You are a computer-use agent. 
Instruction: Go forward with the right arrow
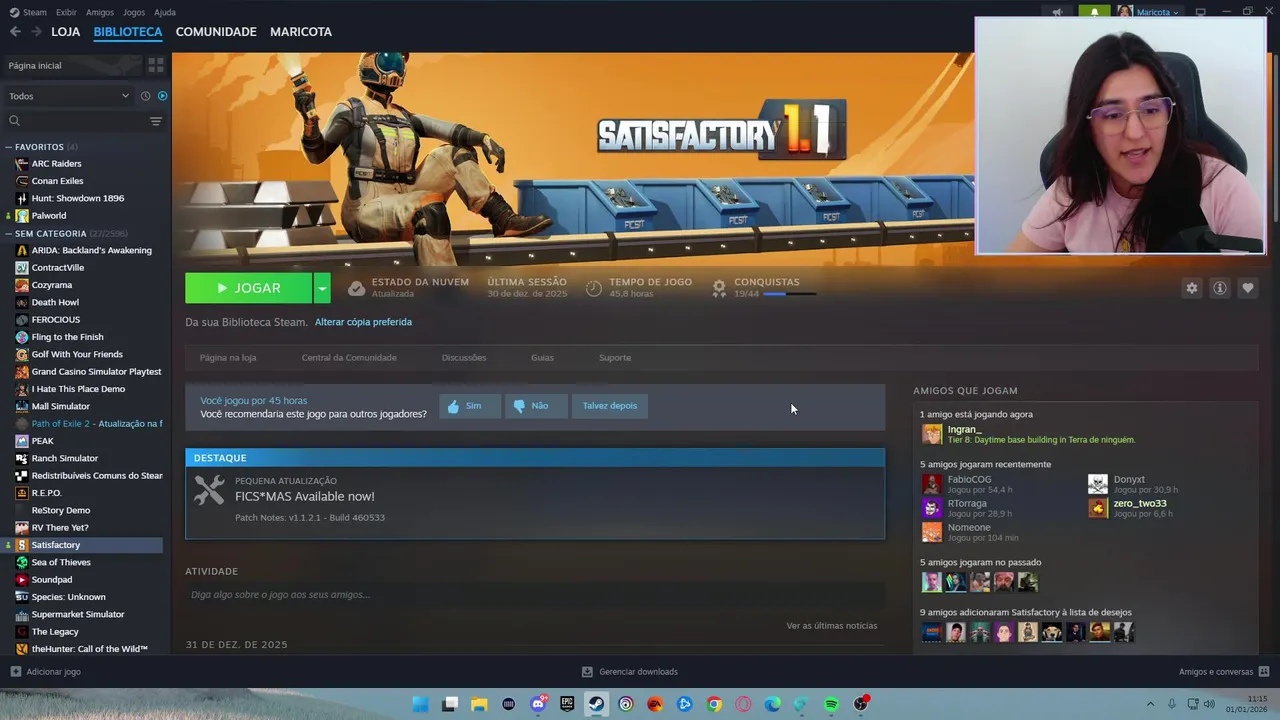point(36,32)
